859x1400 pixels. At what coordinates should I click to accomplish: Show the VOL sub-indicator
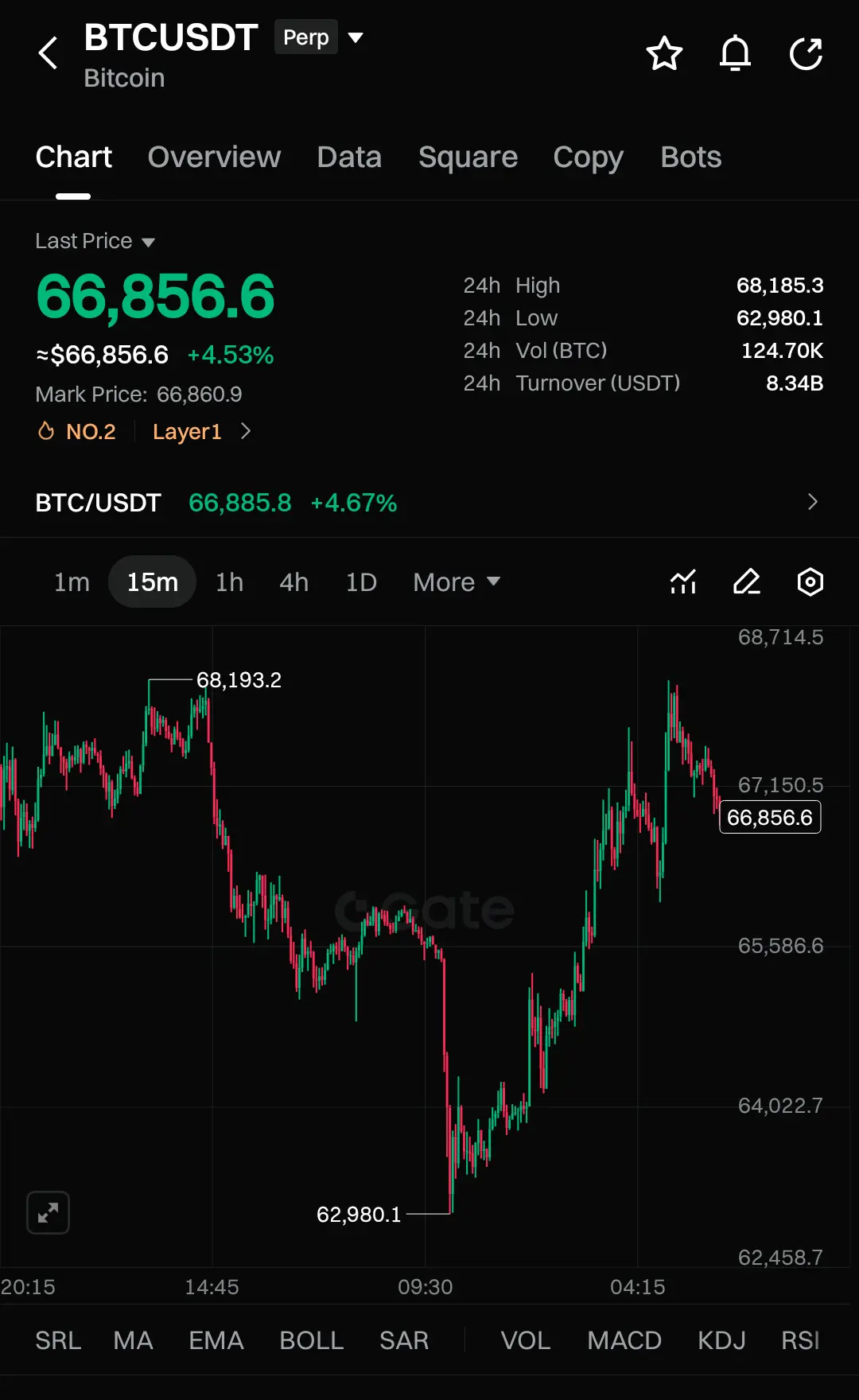pos(525,1340)
